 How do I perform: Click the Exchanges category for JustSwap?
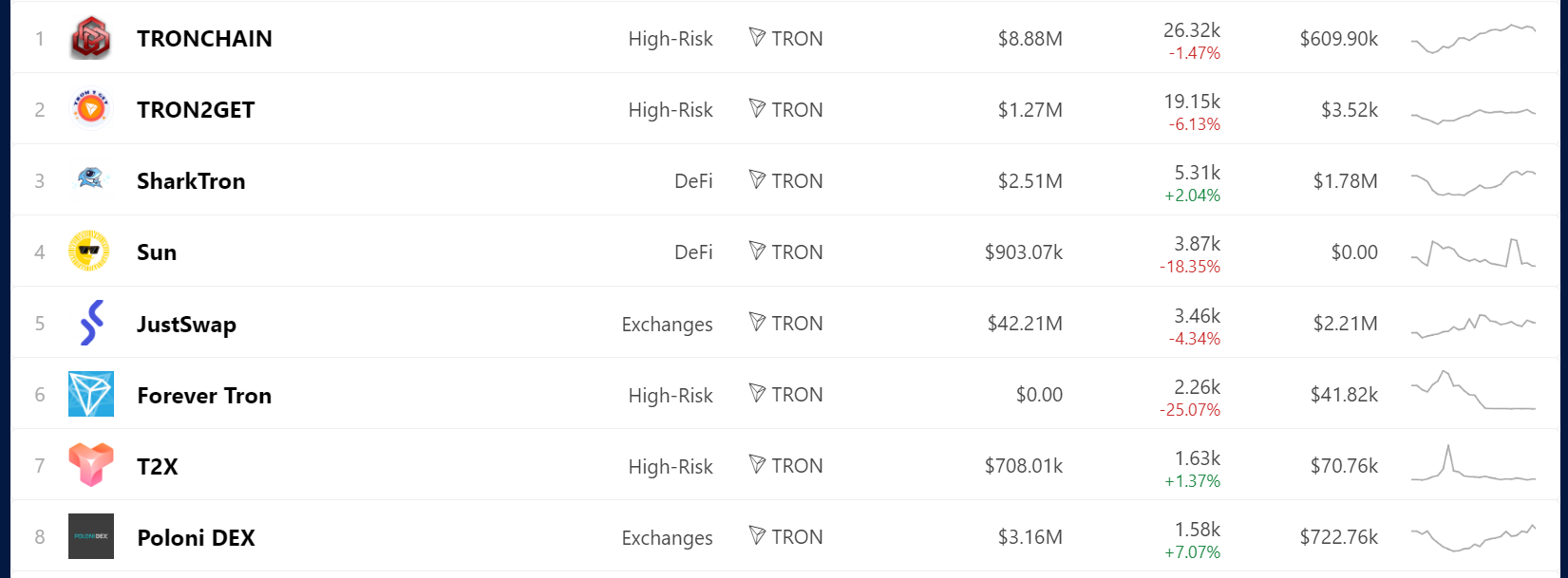(x=667, y=325)
